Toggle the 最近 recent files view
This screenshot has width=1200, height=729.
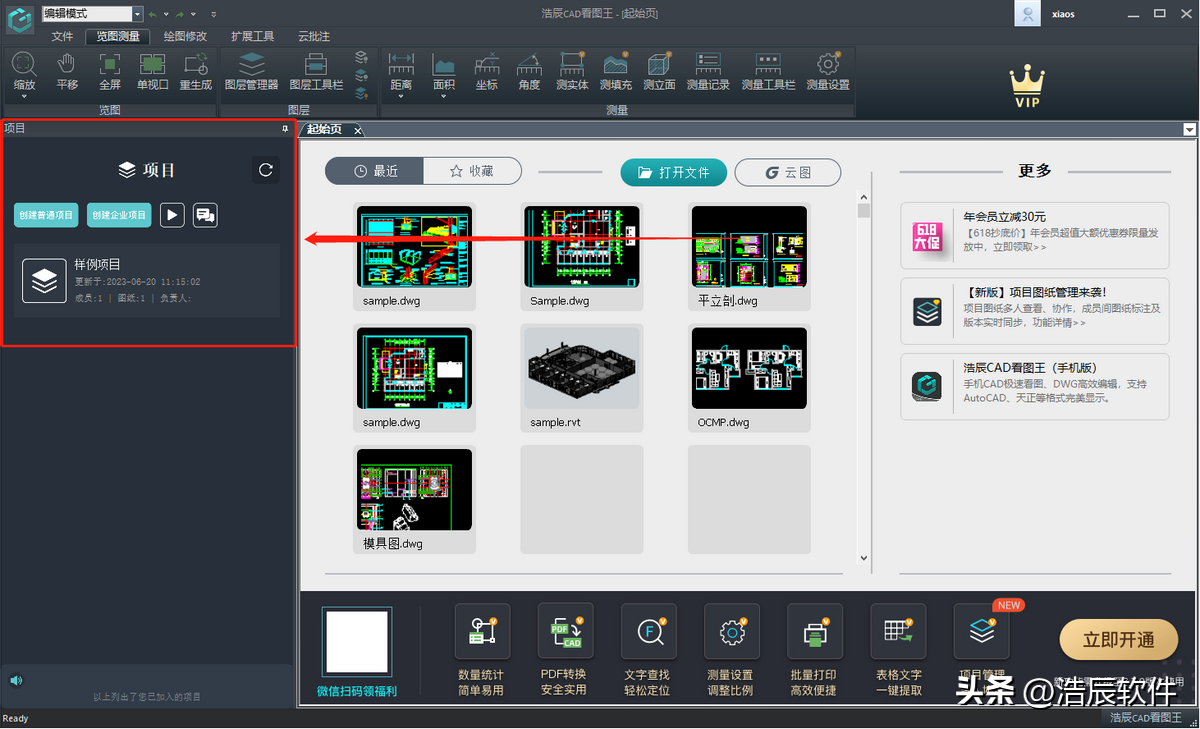coord(375,171)
